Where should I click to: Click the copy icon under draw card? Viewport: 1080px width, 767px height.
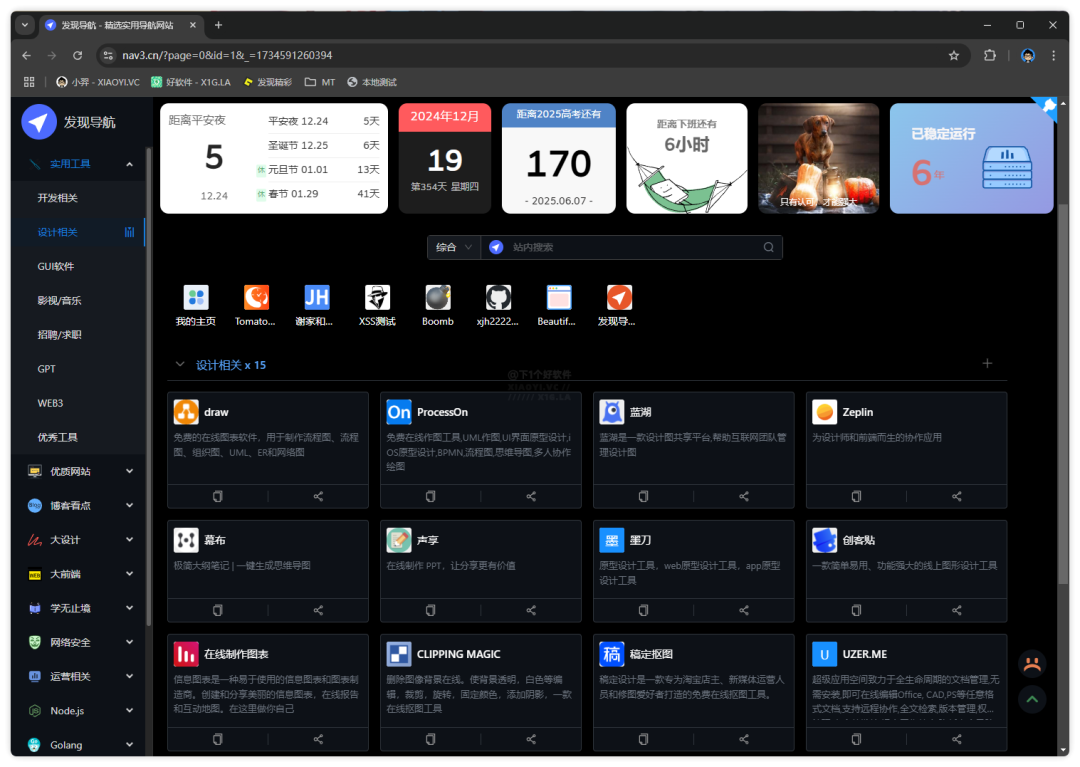pos(217,496)
